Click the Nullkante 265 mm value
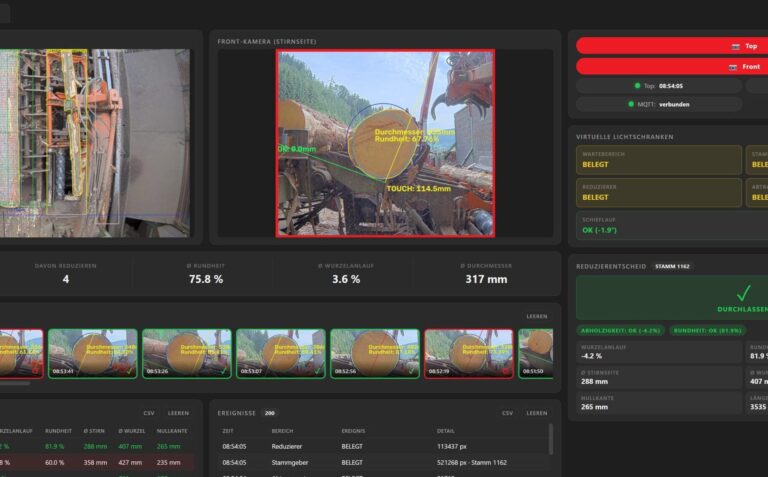 point(594,407)
